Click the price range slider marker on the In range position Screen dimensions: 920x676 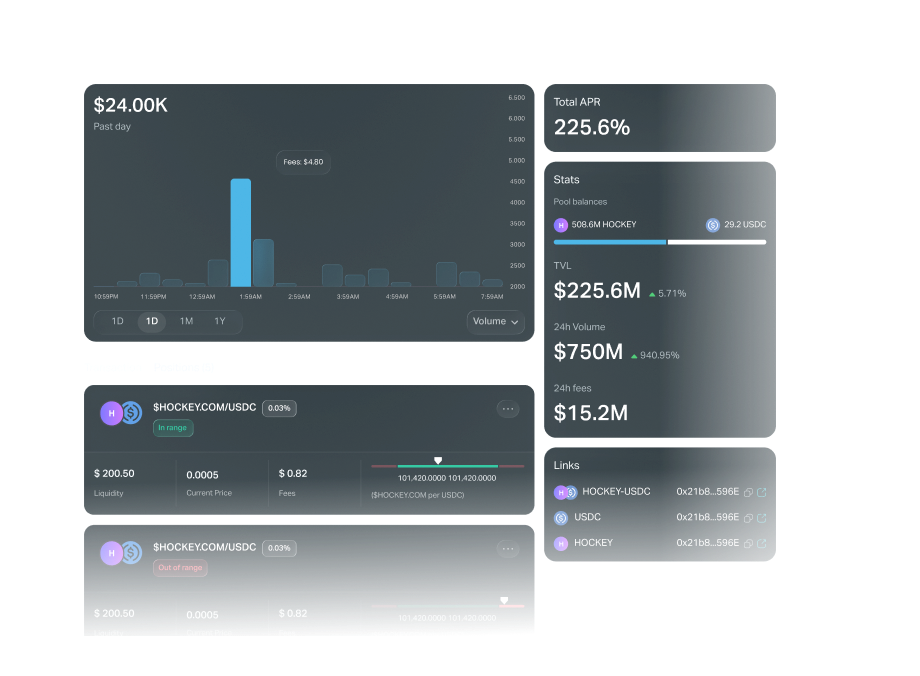tap(437, 461)
